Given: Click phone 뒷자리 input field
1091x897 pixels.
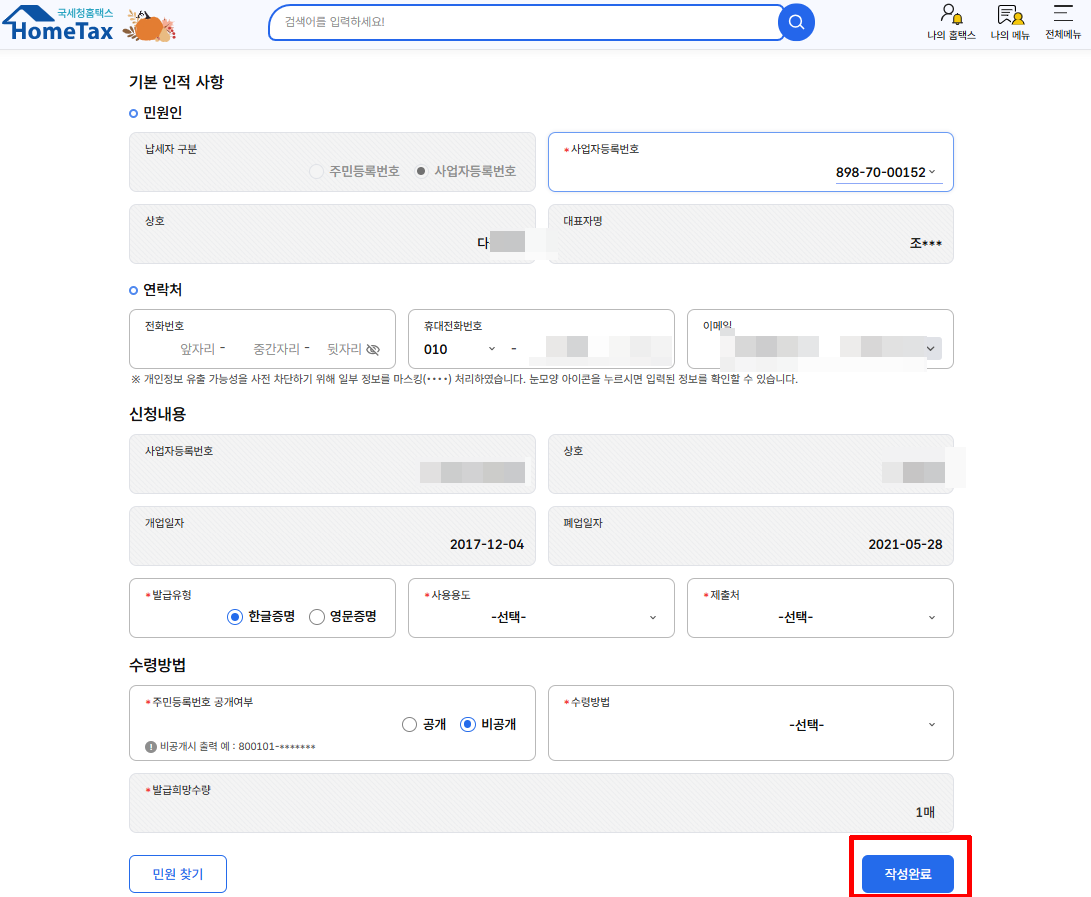Looking at the screenshot, I should tap(344, 349).
